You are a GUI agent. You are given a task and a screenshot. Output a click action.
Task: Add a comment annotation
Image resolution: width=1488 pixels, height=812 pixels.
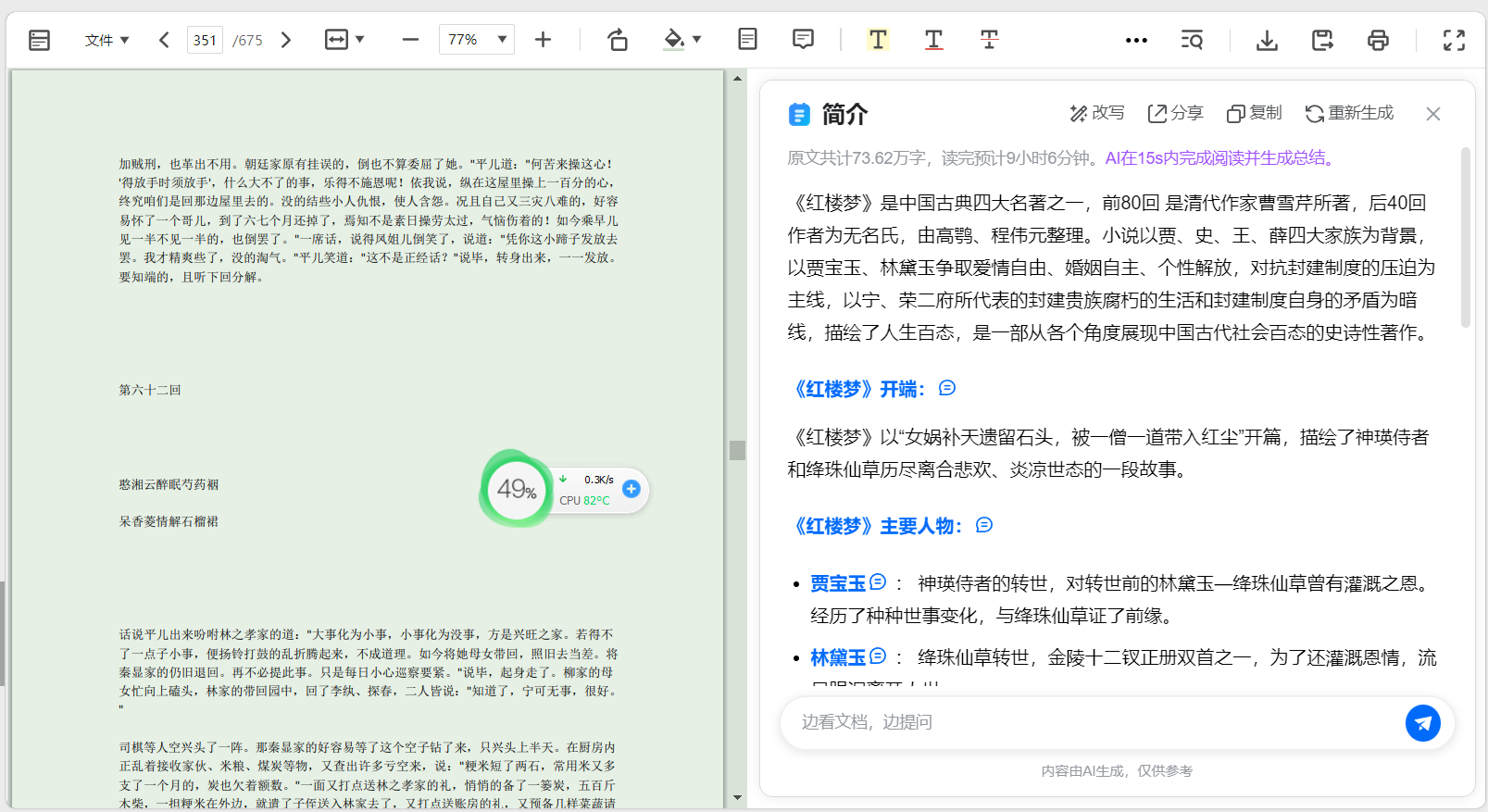[804, 39]
